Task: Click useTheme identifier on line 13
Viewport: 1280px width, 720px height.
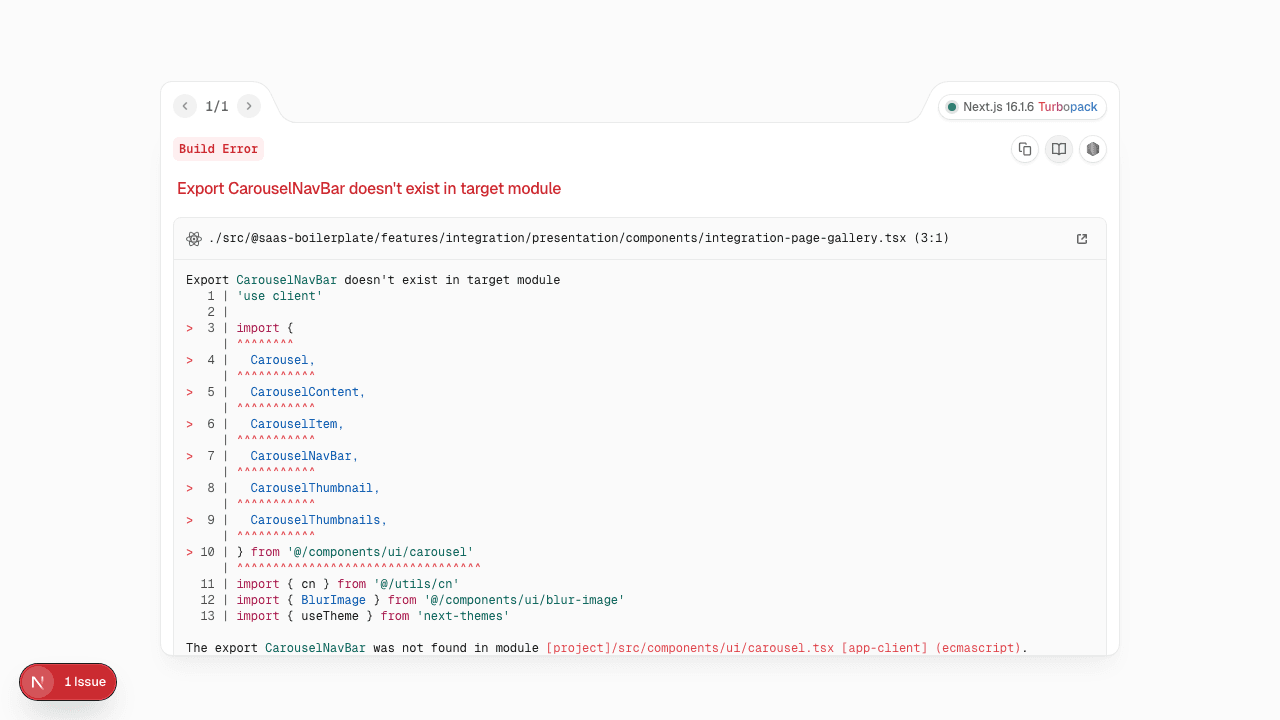Action: [330, 616]
